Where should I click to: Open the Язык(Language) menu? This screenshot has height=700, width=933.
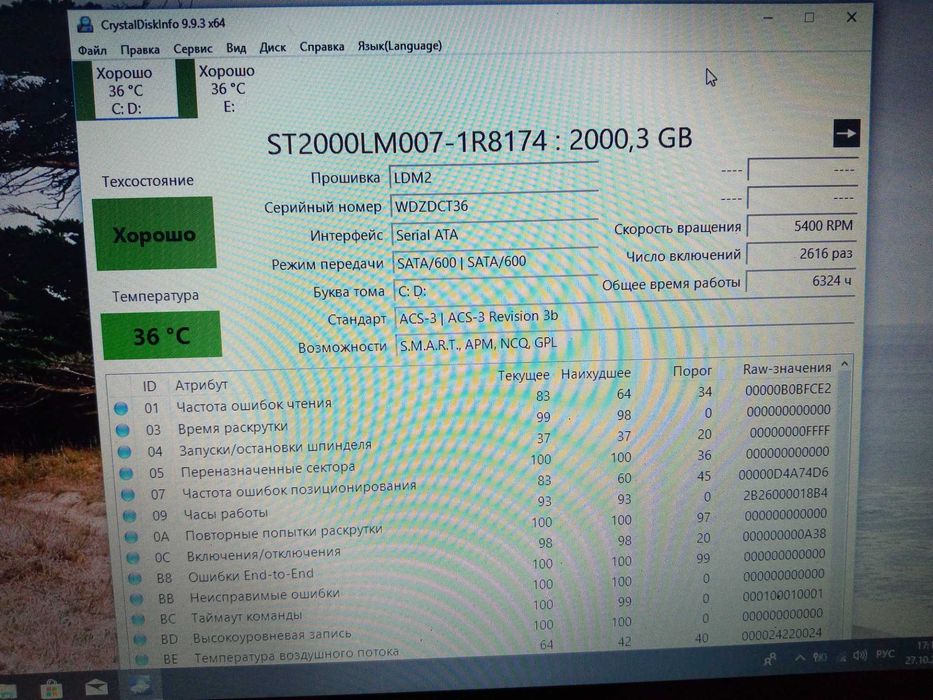[x=399, y=46]
